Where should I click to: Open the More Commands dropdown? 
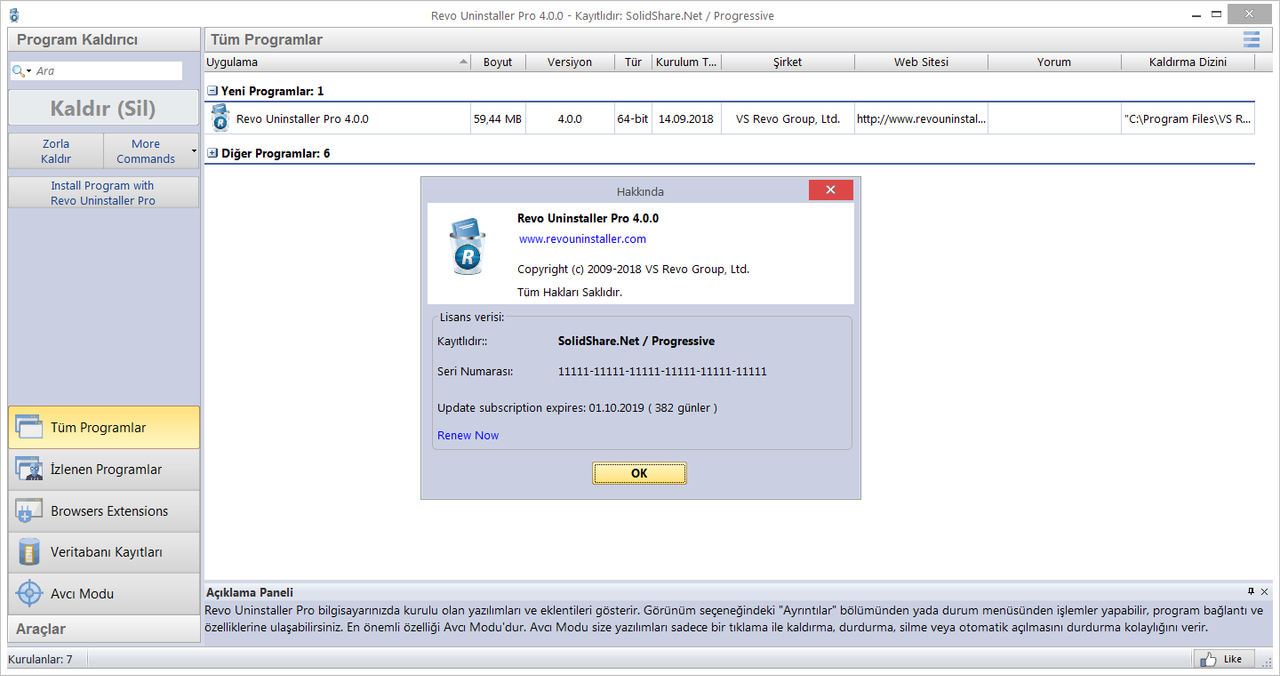click(151, 151)
